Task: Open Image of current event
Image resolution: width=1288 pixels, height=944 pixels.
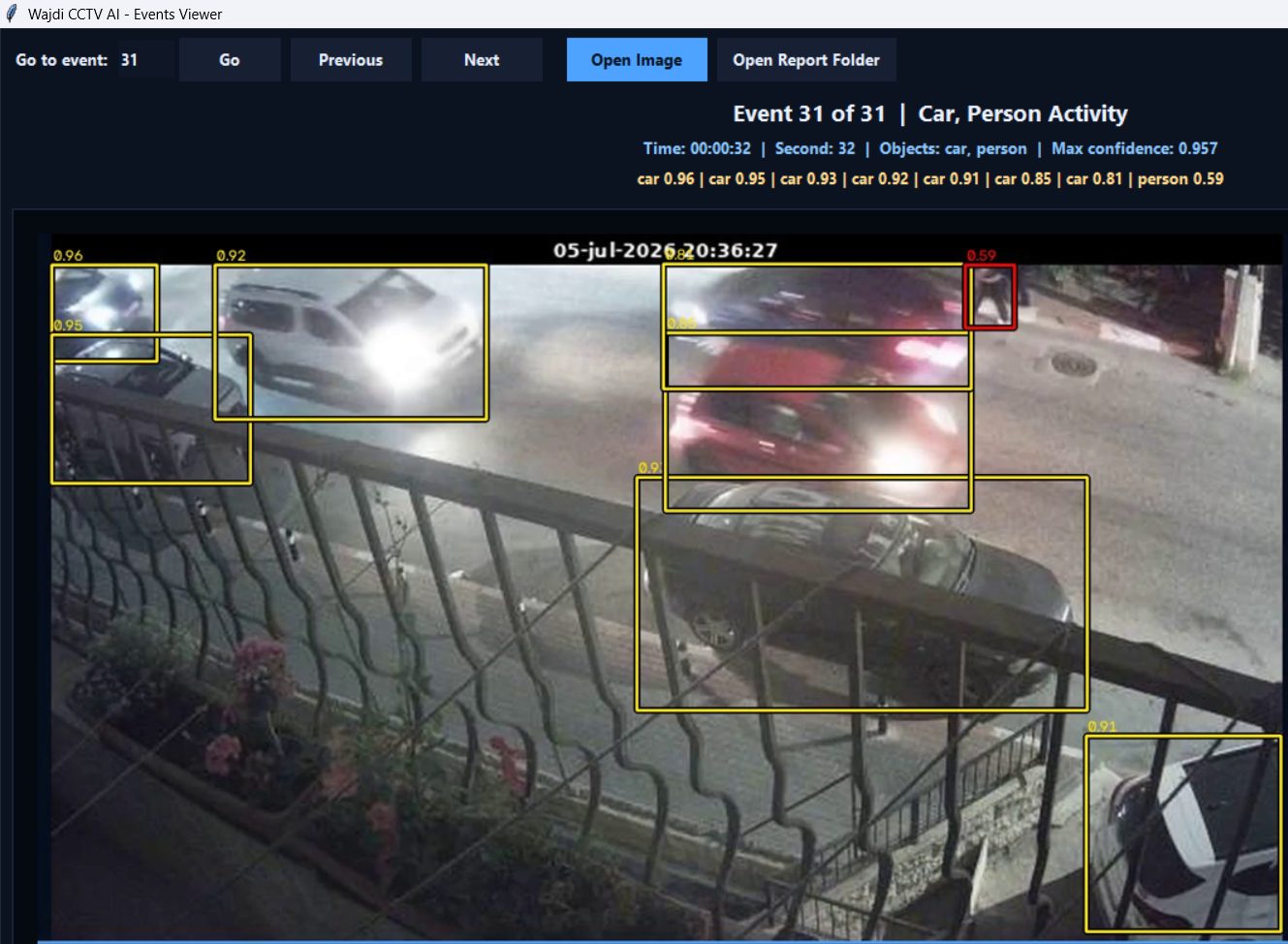Action: [x=637, y=60]
